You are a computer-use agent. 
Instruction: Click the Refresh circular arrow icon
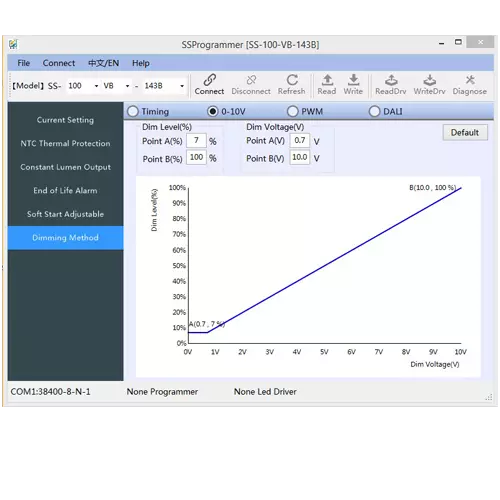pyautogui.click(x=292, y=80)
